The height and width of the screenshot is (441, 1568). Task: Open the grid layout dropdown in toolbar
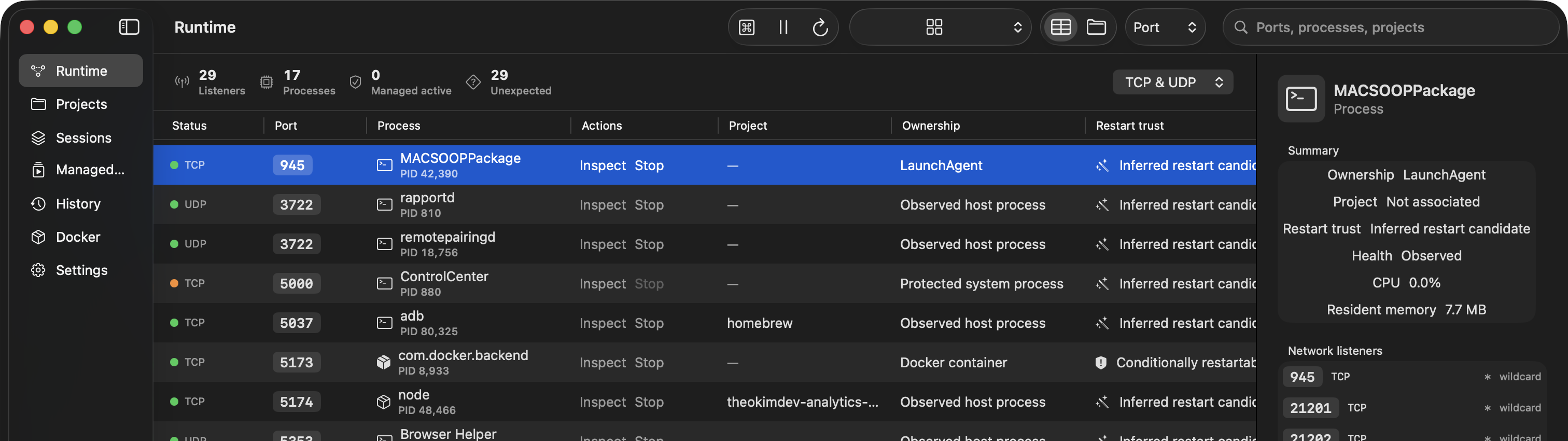click(940, 27)
